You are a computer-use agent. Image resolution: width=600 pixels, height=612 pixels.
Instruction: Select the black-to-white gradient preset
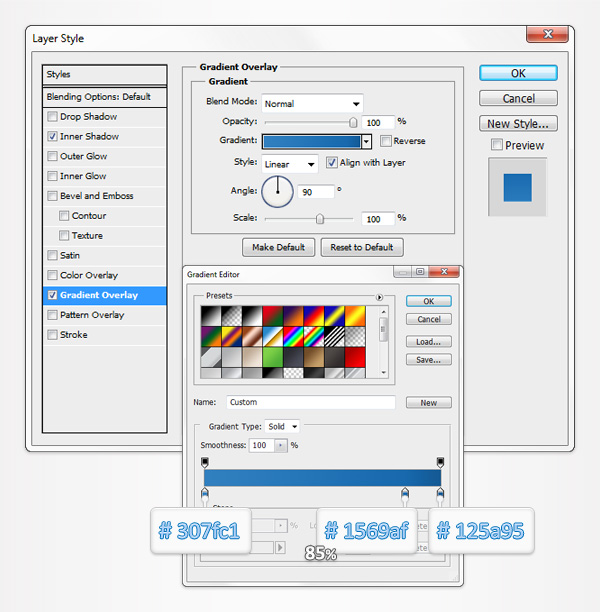click(211, 316)
